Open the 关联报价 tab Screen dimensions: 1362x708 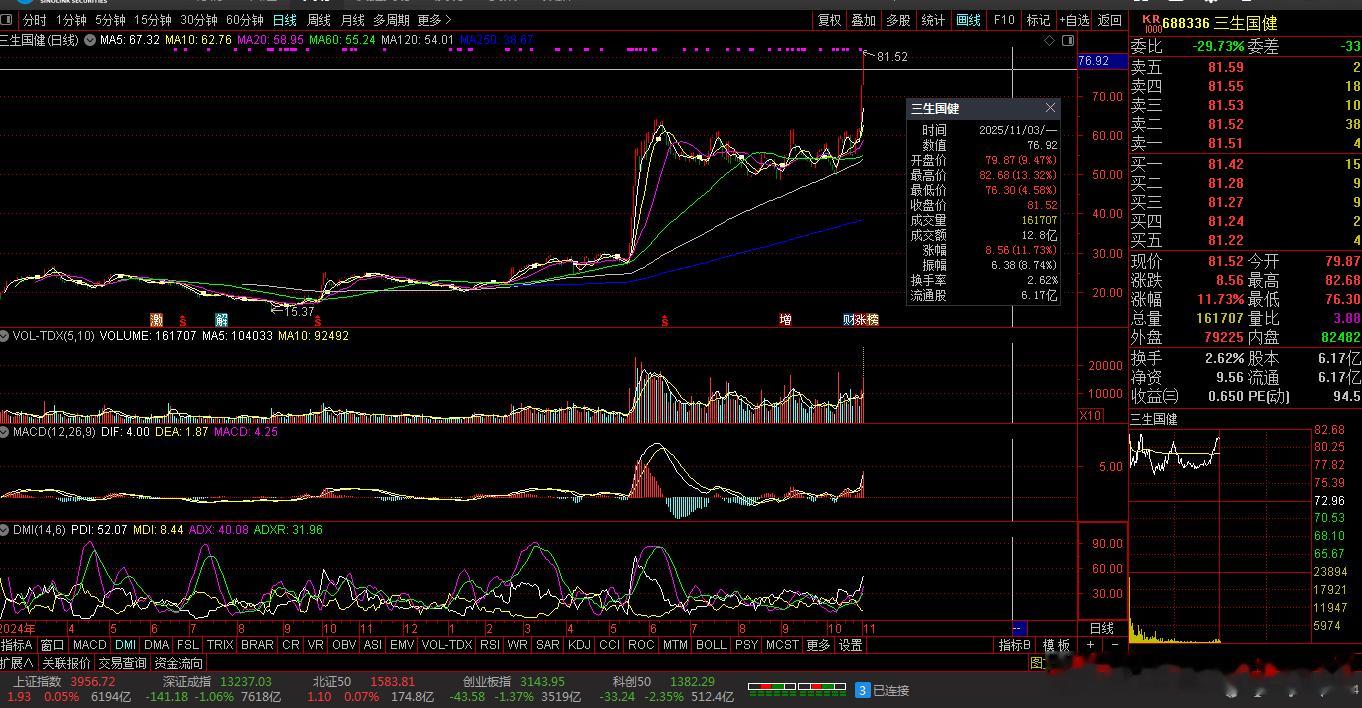click(66, 662)
